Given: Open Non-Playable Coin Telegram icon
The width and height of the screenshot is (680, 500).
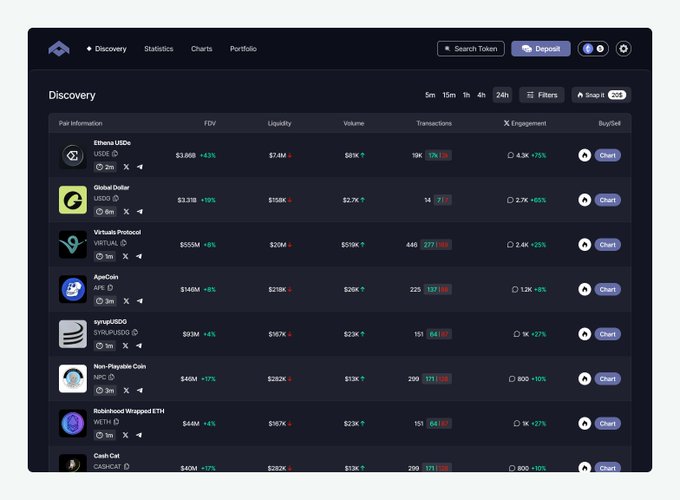Looking at the screenshot, I should point(140,390).
